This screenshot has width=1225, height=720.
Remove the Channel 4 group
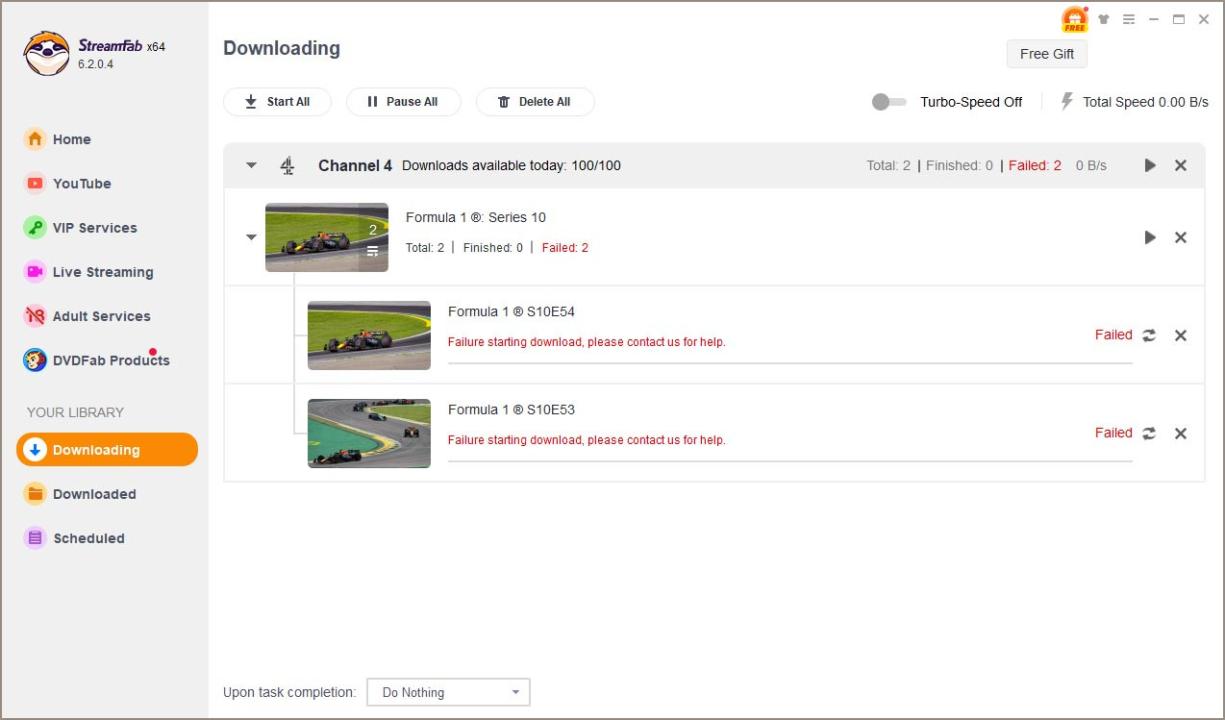(1180, 166)
